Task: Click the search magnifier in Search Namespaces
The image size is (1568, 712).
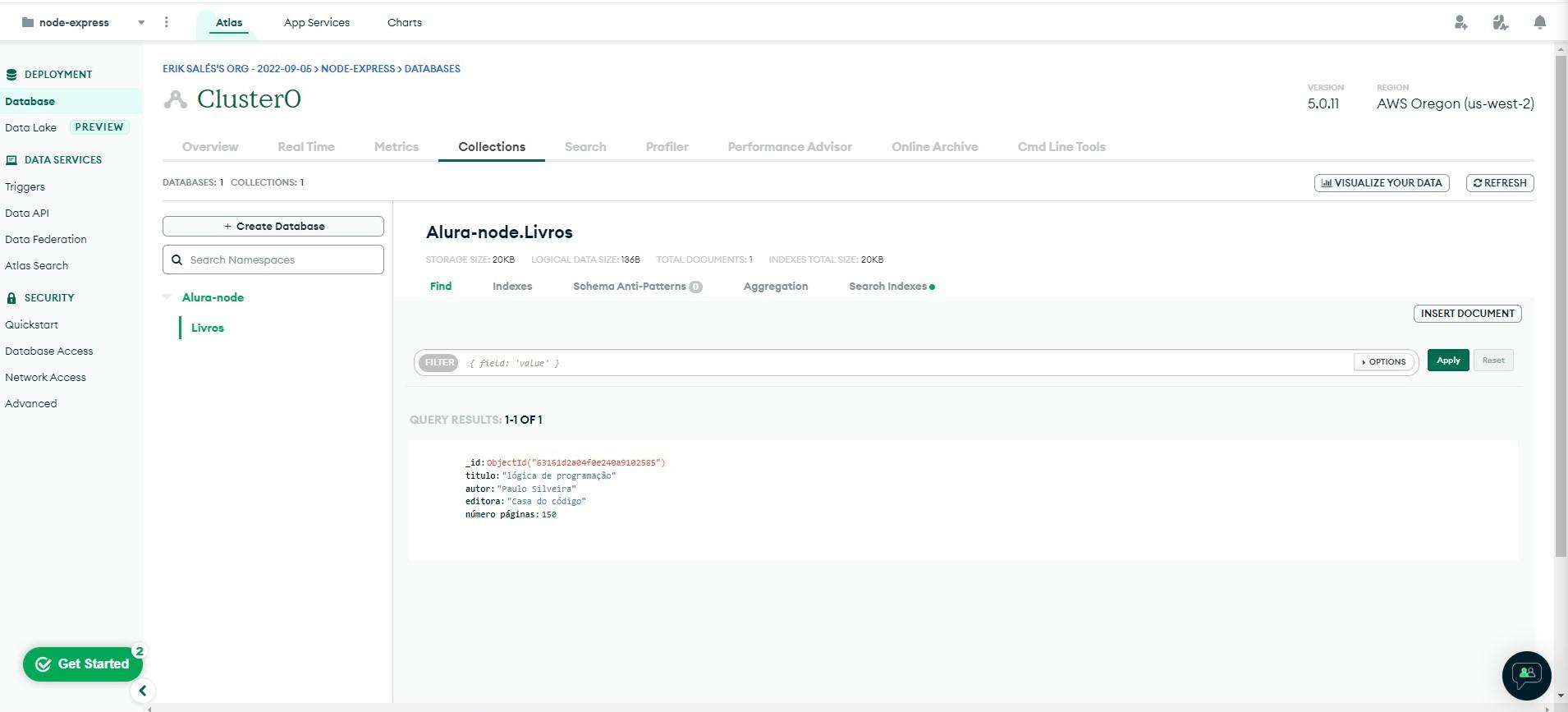Action: click(177, 260)
